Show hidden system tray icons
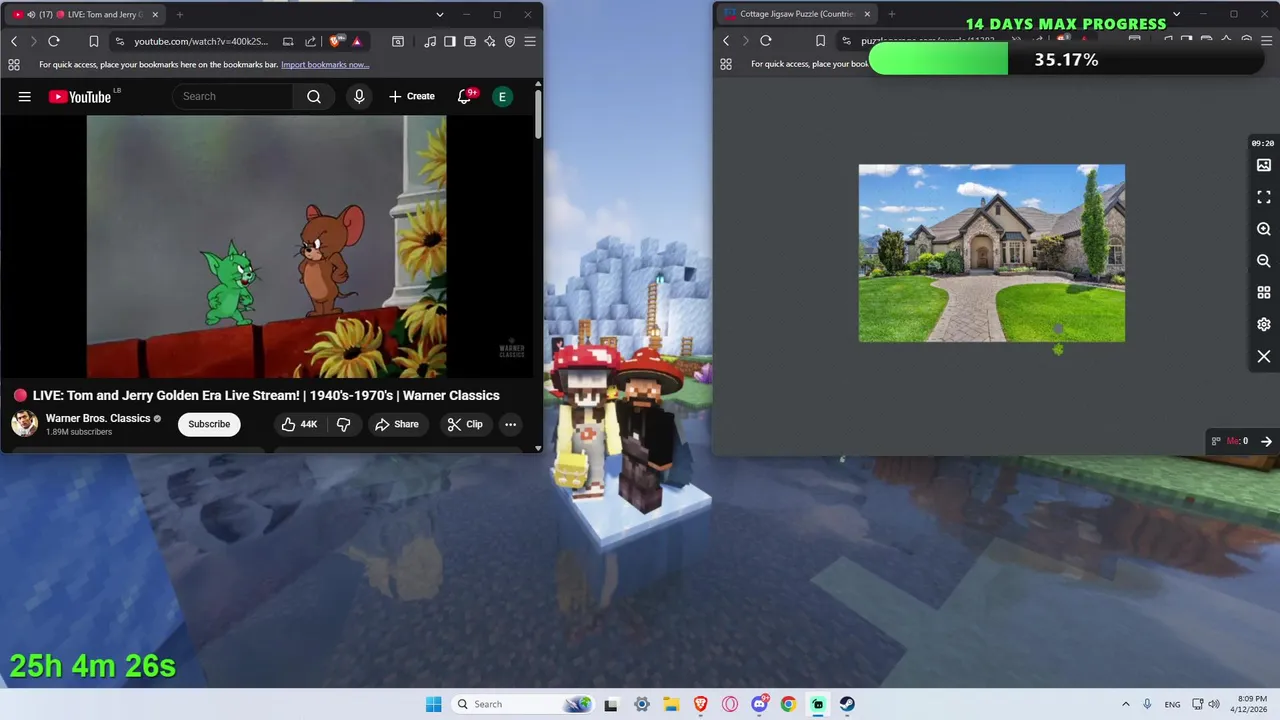The image size is (1280, 720). [1125, 704]
